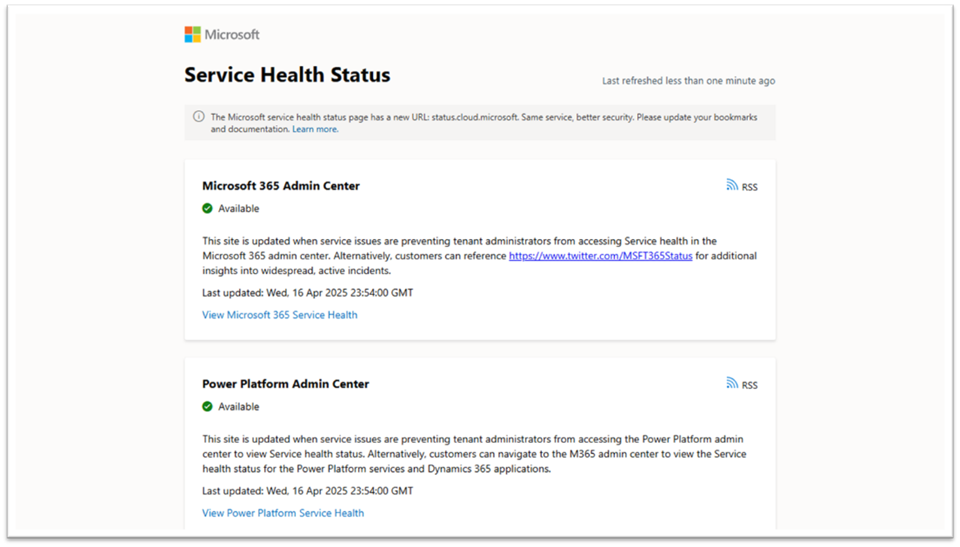Screen dimensions: 960x547
Task: Open the Learn more link in the banner
Action: tap(315, 129)
